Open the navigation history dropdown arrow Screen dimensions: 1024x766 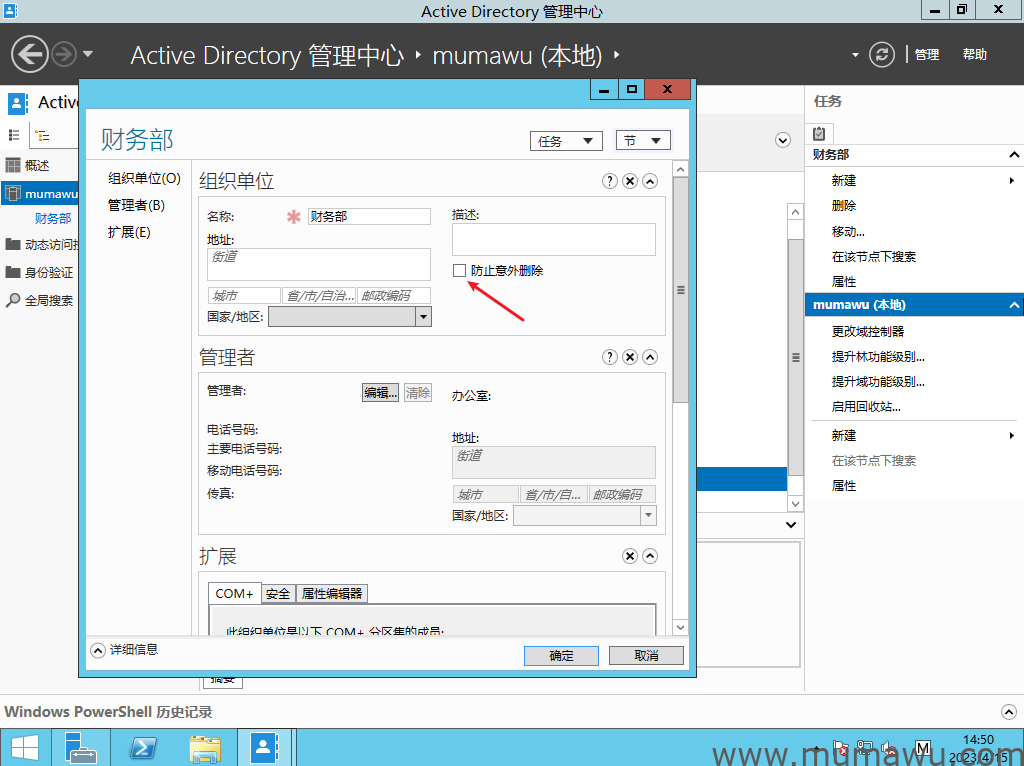tap(88, 54)
